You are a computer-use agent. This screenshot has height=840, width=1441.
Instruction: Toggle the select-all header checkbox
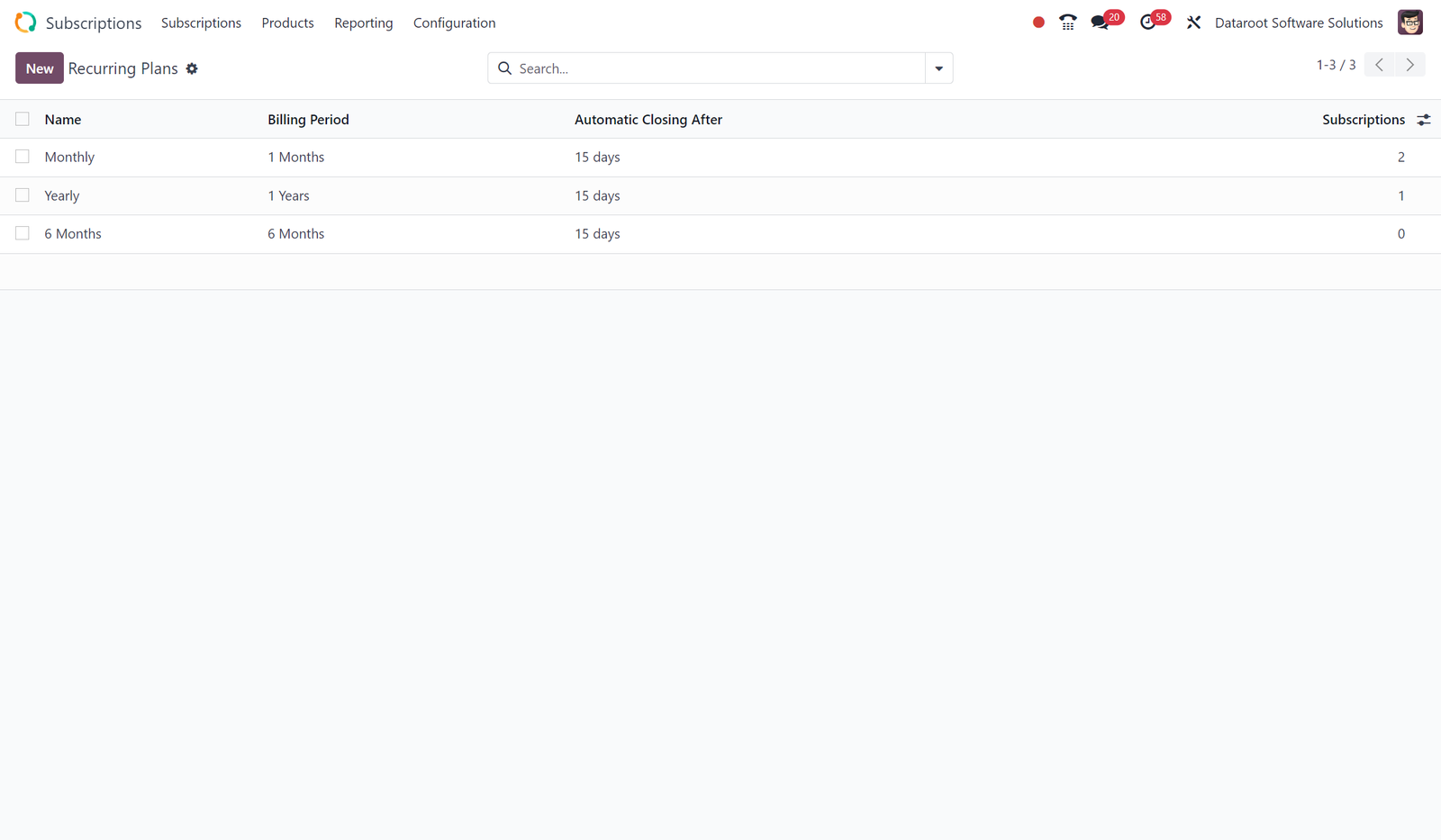click(23, 119)
